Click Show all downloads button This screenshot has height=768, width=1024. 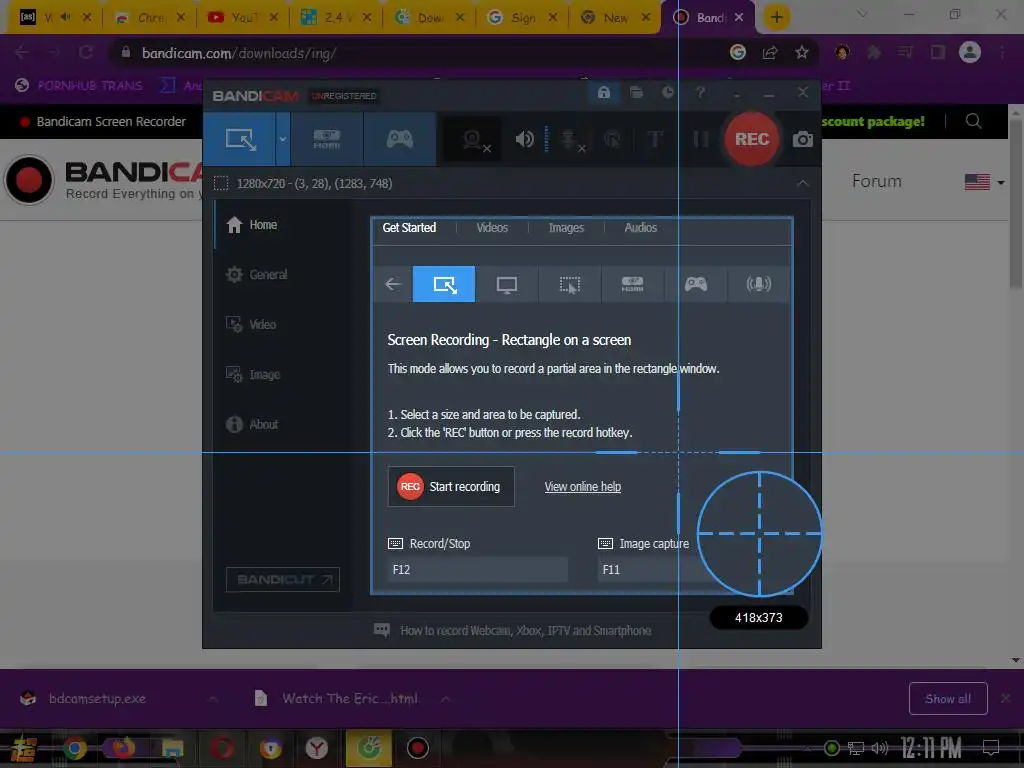point(948,699)
